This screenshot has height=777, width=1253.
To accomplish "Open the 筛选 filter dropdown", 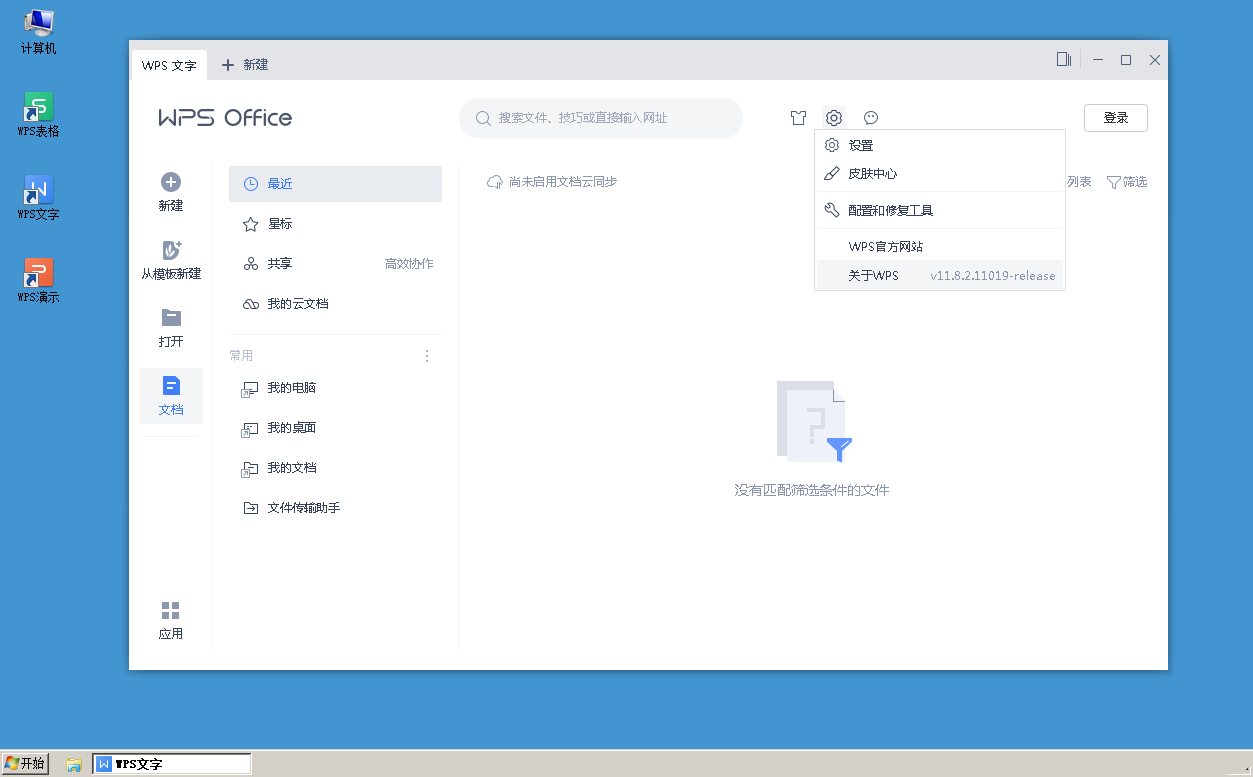I will coord(1126,182).
